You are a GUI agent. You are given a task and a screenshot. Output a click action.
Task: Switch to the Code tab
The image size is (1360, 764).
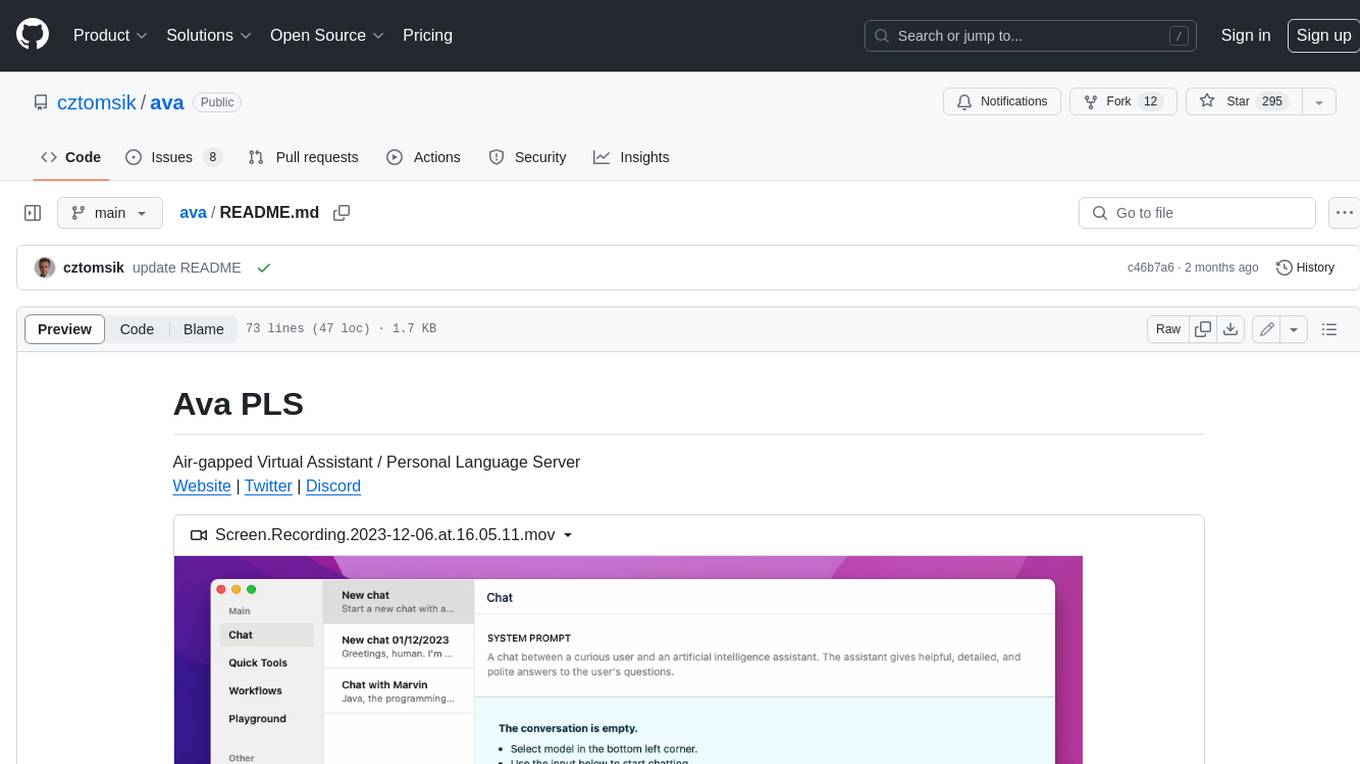coord(71,157)
